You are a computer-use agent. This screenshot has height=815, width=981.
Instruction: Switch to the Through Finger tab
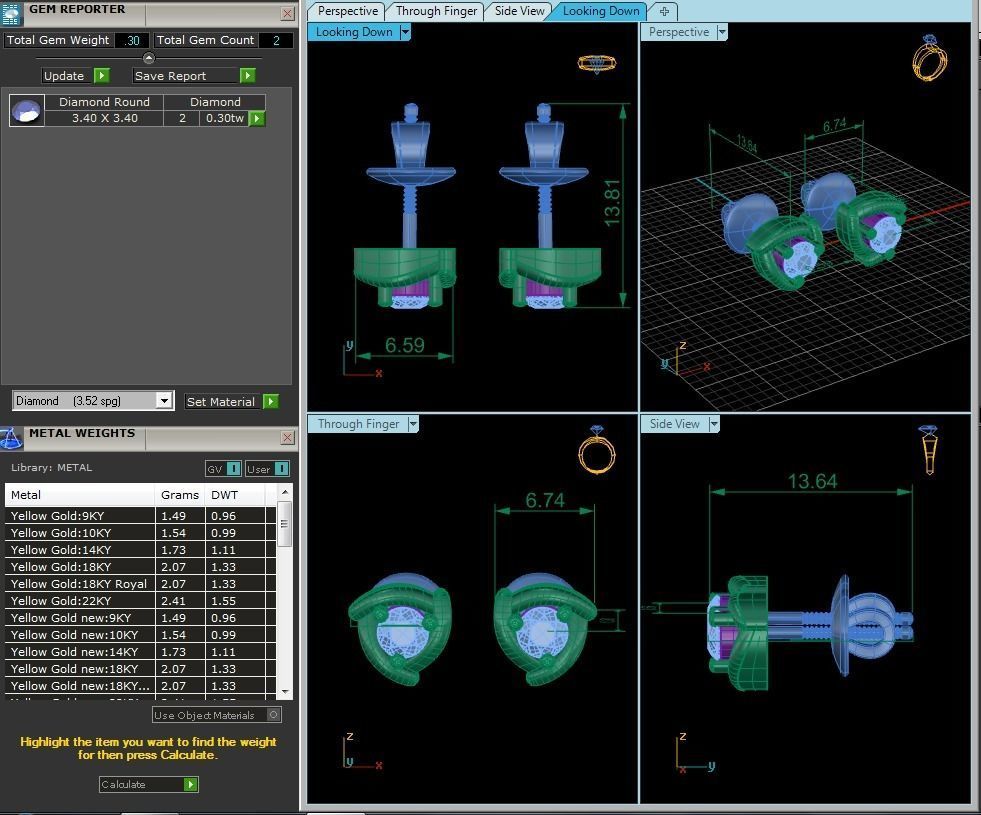(436, 11)
